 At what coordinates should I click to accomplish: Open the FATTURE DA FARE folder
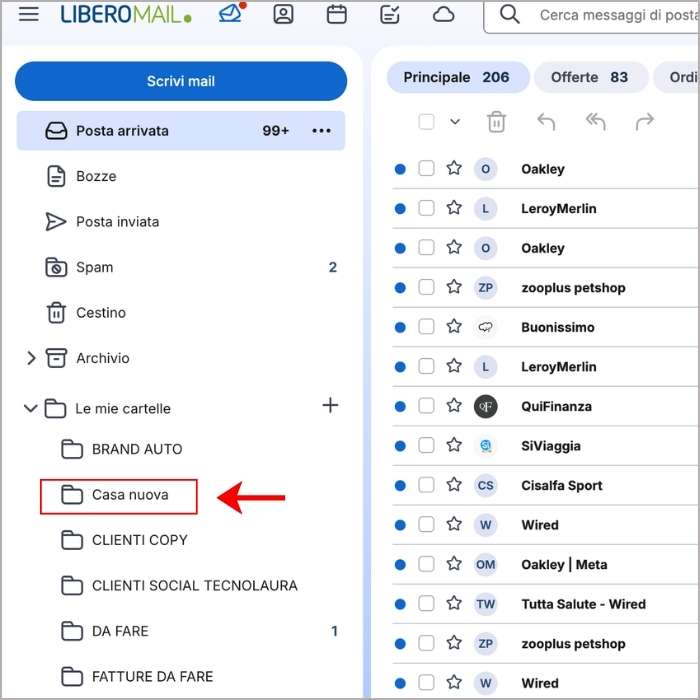coord(181,677)
